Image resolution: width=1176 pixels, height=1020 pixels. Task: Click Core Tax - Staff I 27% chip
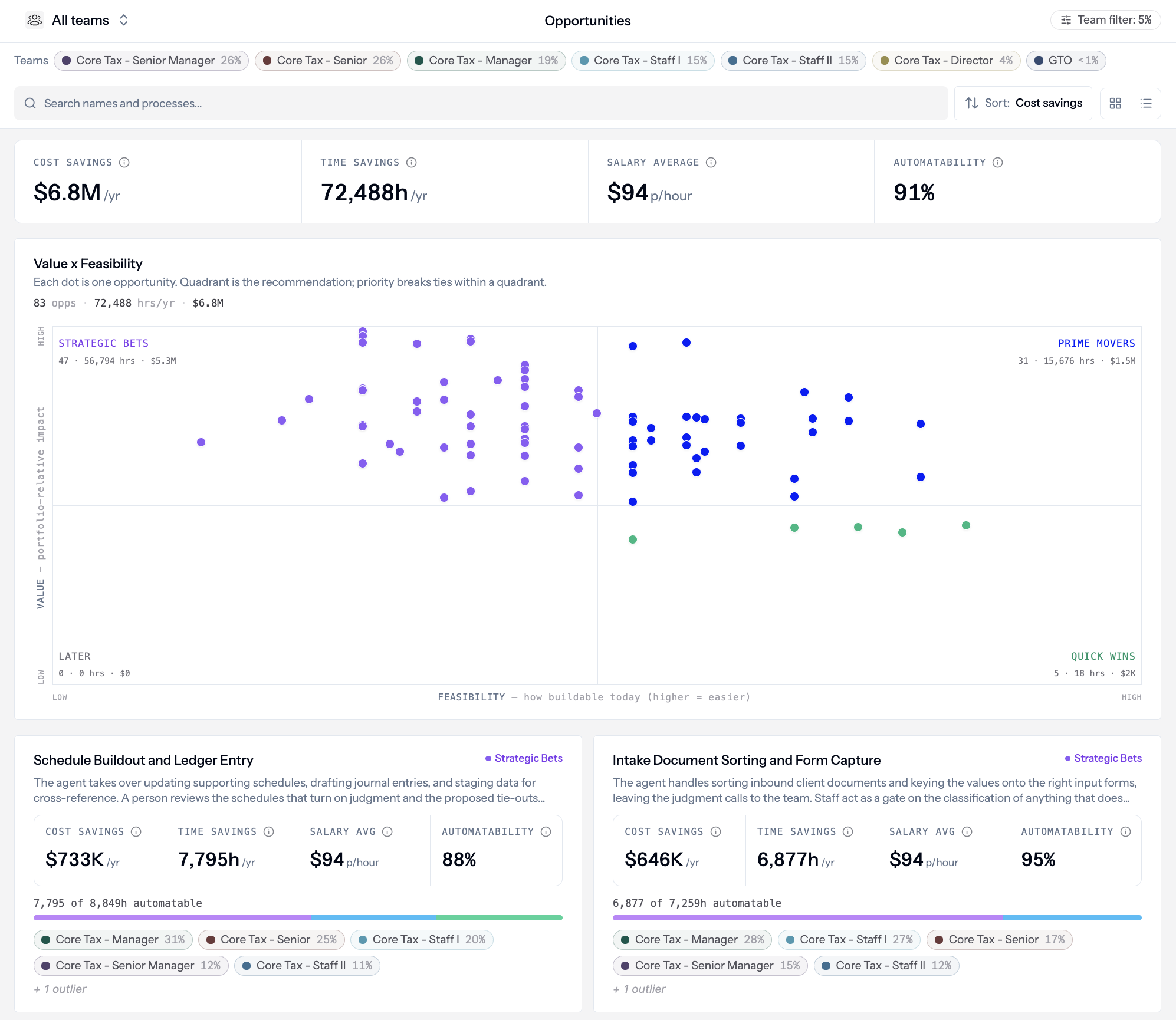pos(849,939)
